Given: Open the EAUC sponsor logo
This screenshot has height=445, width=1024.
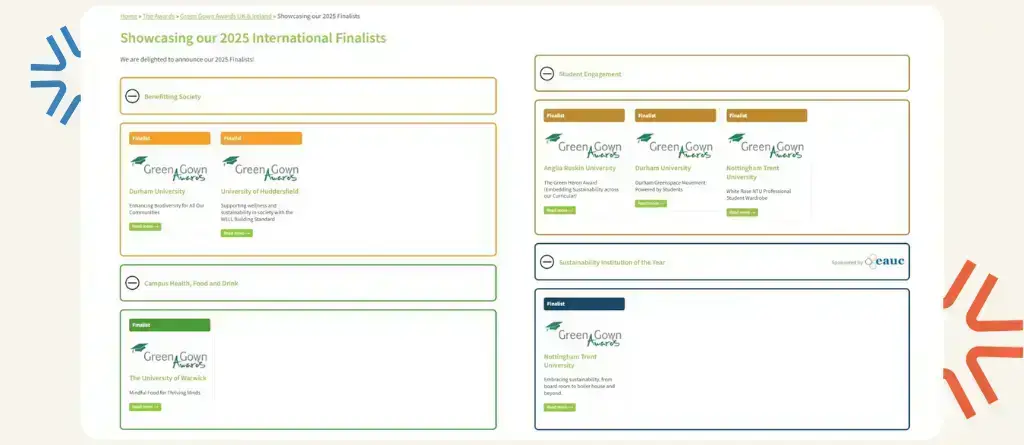Looking at the screenshot, I should point(884,261).
